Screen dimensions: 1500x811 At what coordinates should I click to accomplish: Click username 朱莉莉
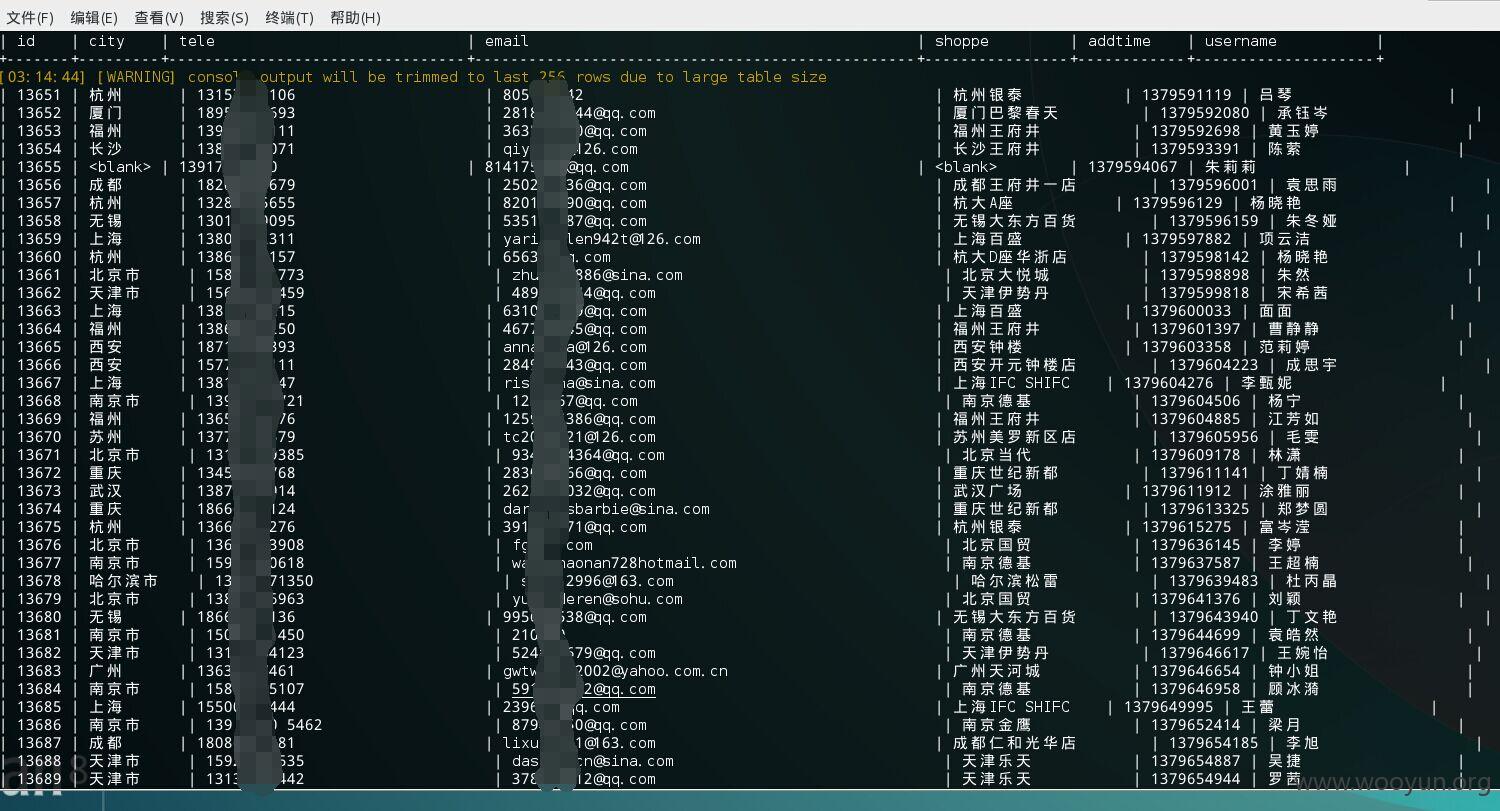pos(1230,167)
